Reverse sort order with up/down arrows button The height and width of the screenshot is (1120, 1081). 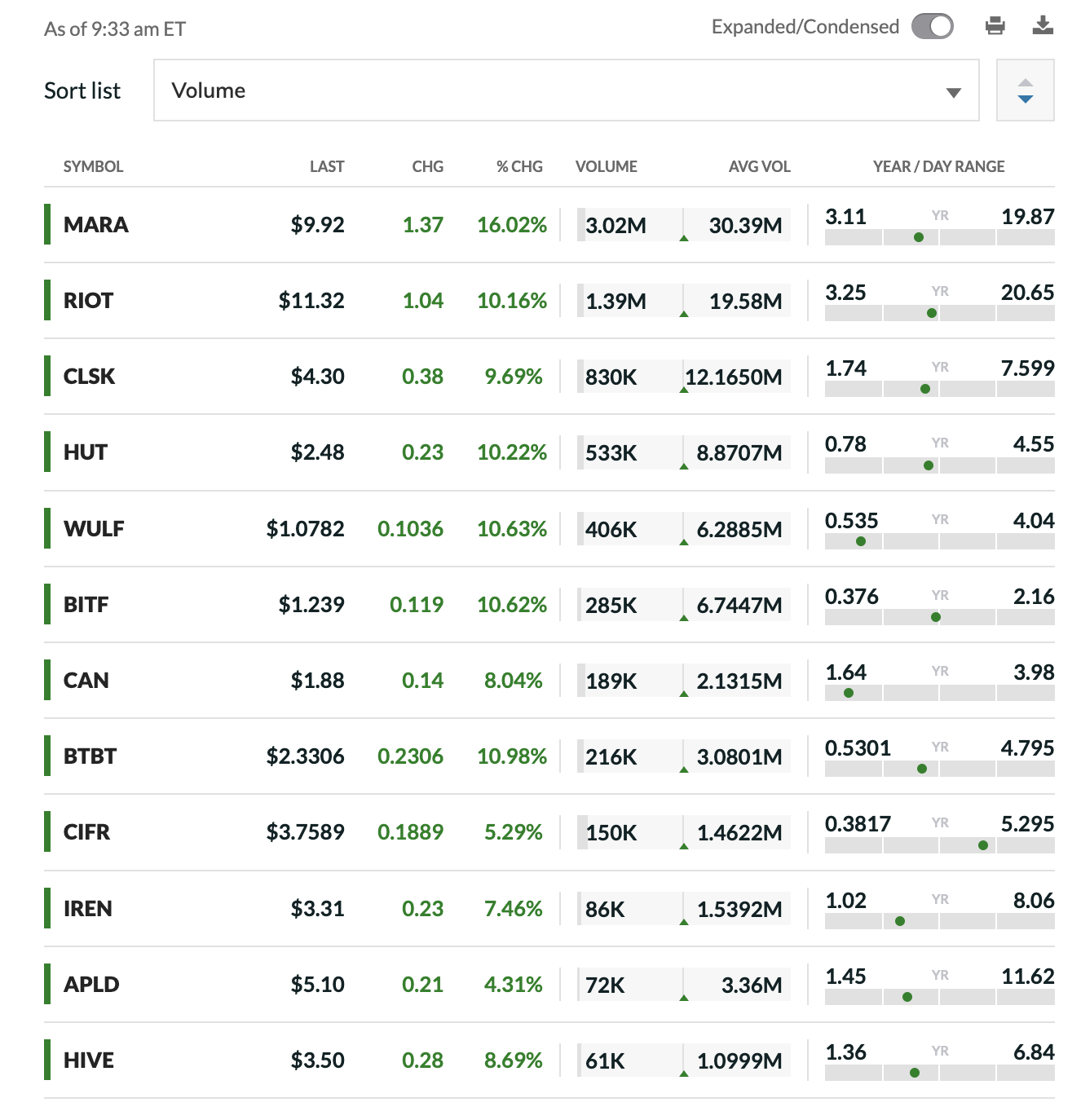click(1026, 90)
